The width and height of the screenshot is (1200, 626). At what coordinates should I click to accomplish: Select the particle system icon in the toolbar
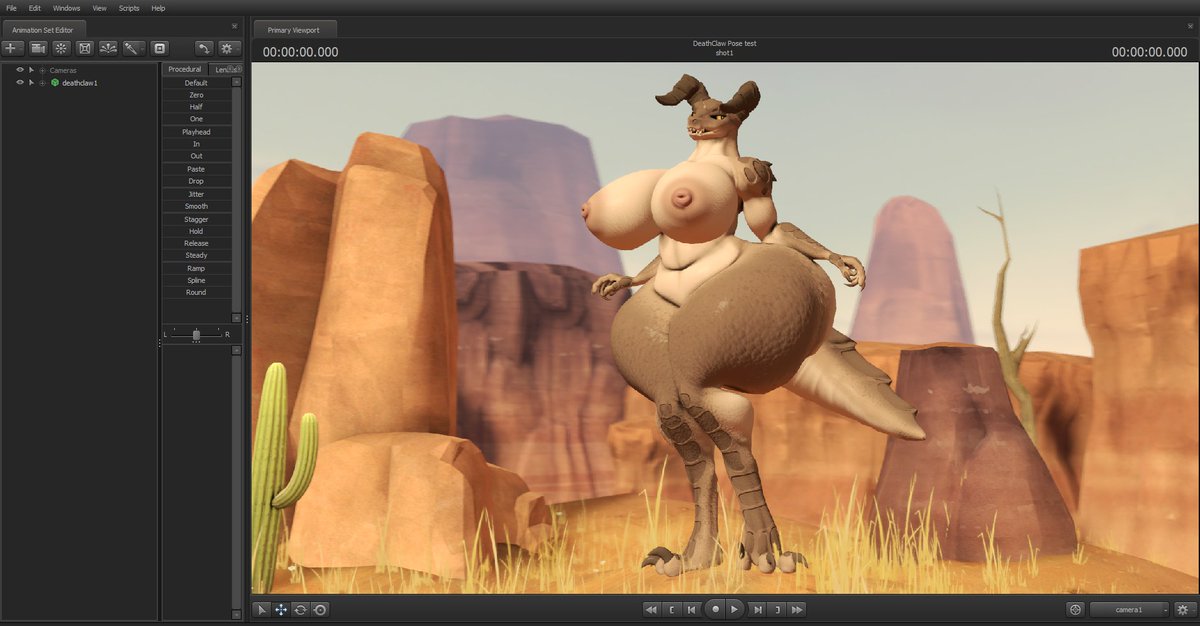click(109, 48)
